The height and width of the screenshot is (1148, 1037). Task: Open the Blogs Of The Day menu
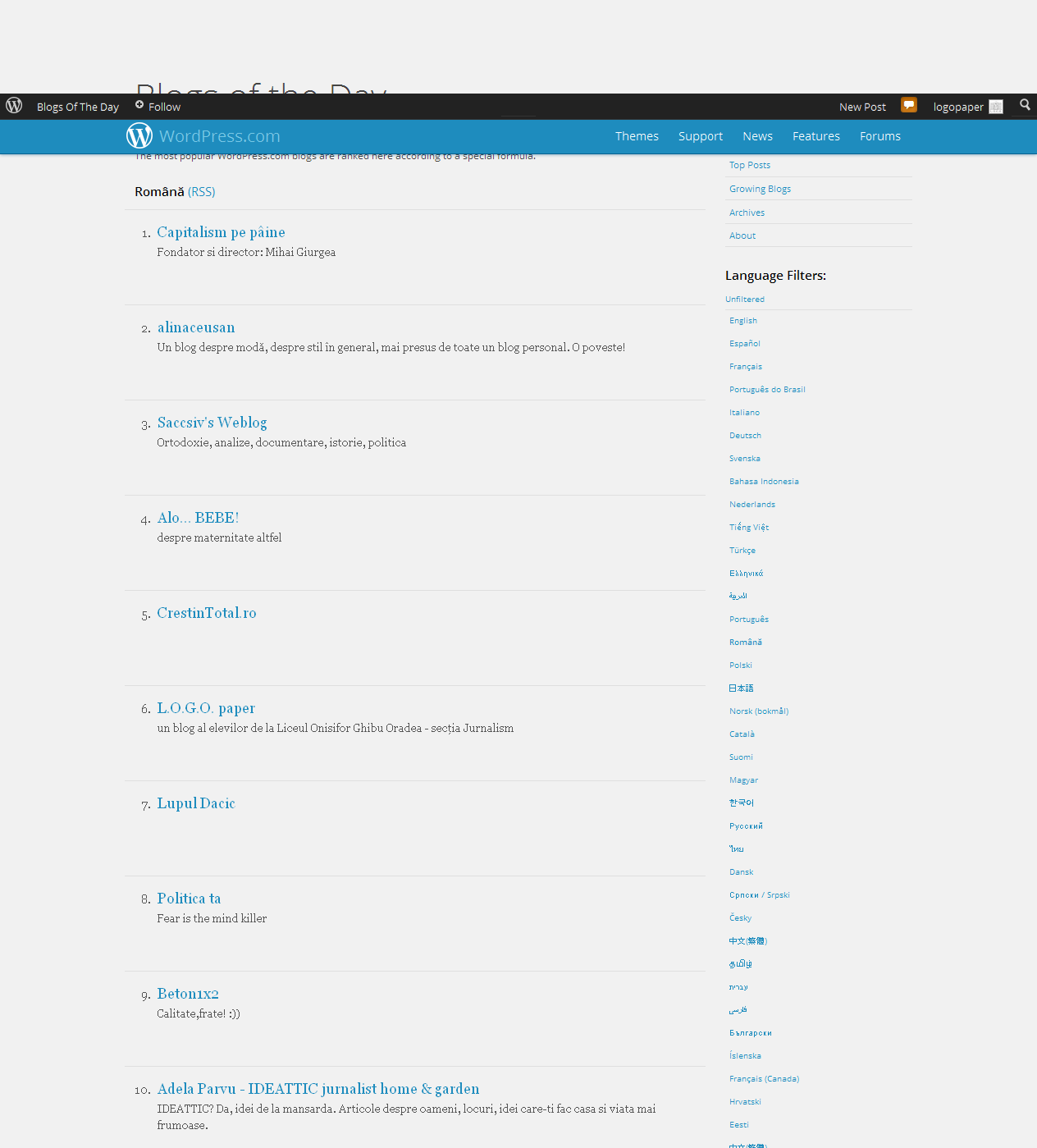coord(77,107)
